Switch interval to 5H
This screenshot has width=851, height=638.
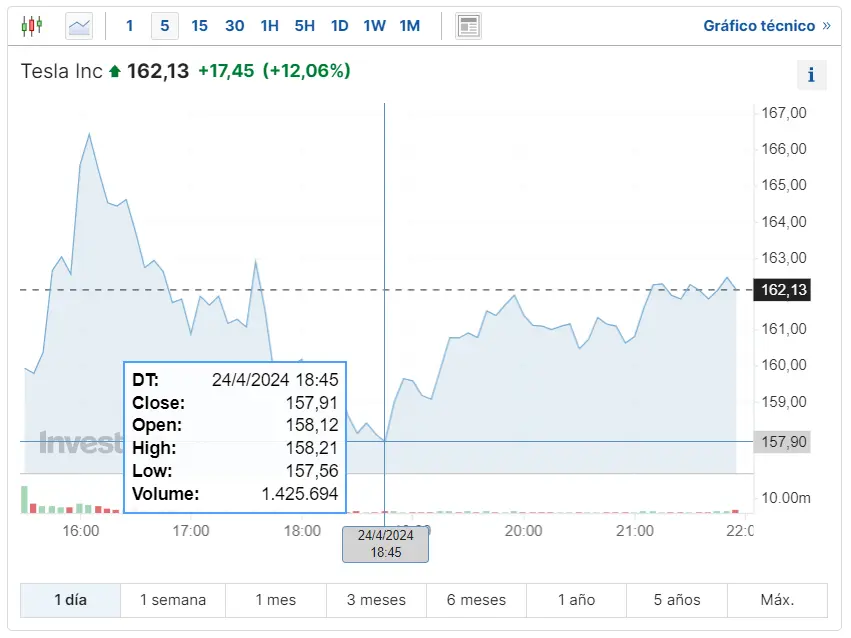(x=304, y=26)
